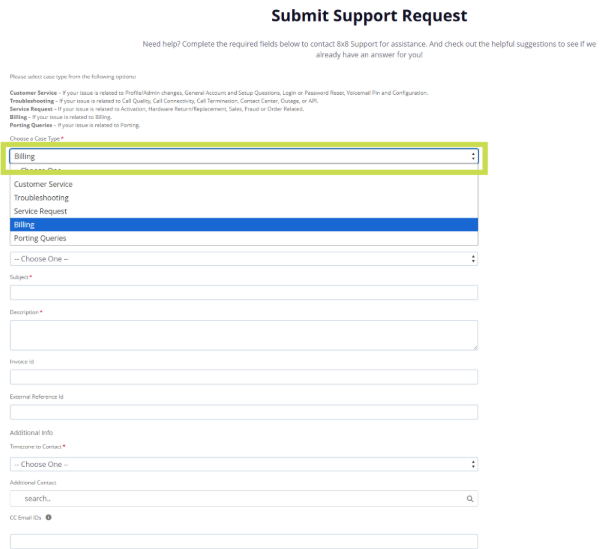Click the magnifier icon in Additional Contact
Image resolution: width=611 pixels, height=549 pixels.
(x=470, y=498)
